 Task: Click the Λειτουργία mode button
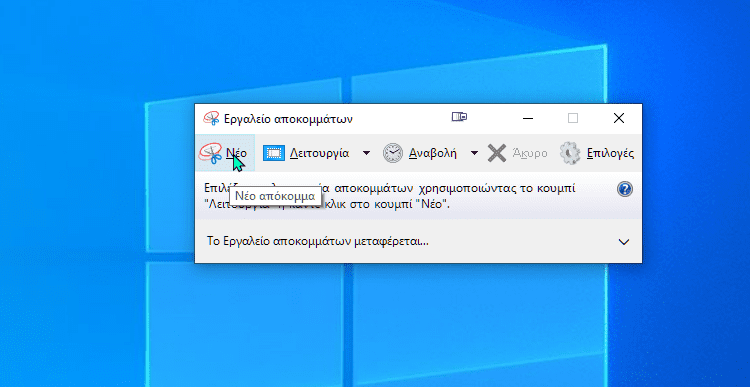tap(306, 154)
